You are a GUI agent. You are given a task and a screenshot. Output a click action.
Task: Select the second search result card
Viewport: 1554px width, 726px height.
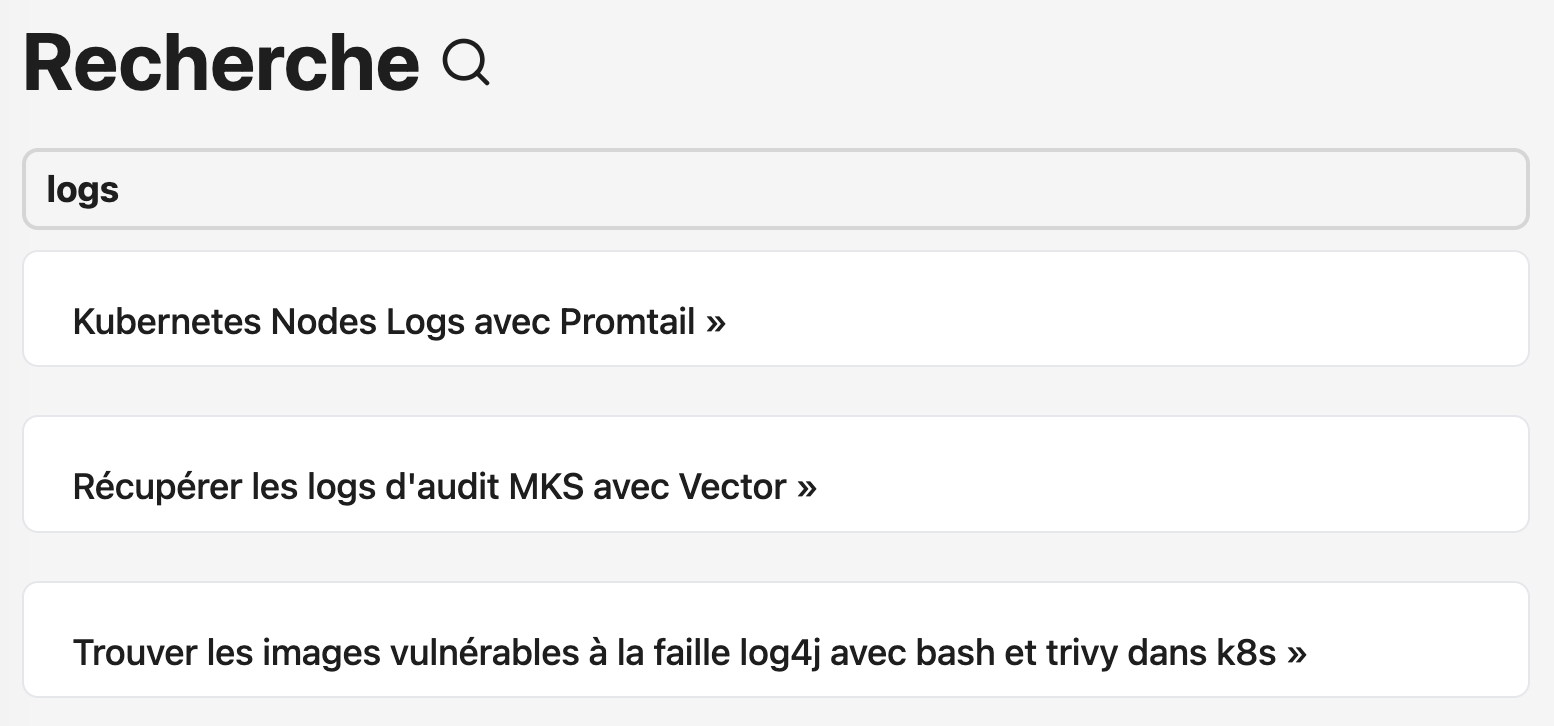pyautogui.click(x=777, y=473)
